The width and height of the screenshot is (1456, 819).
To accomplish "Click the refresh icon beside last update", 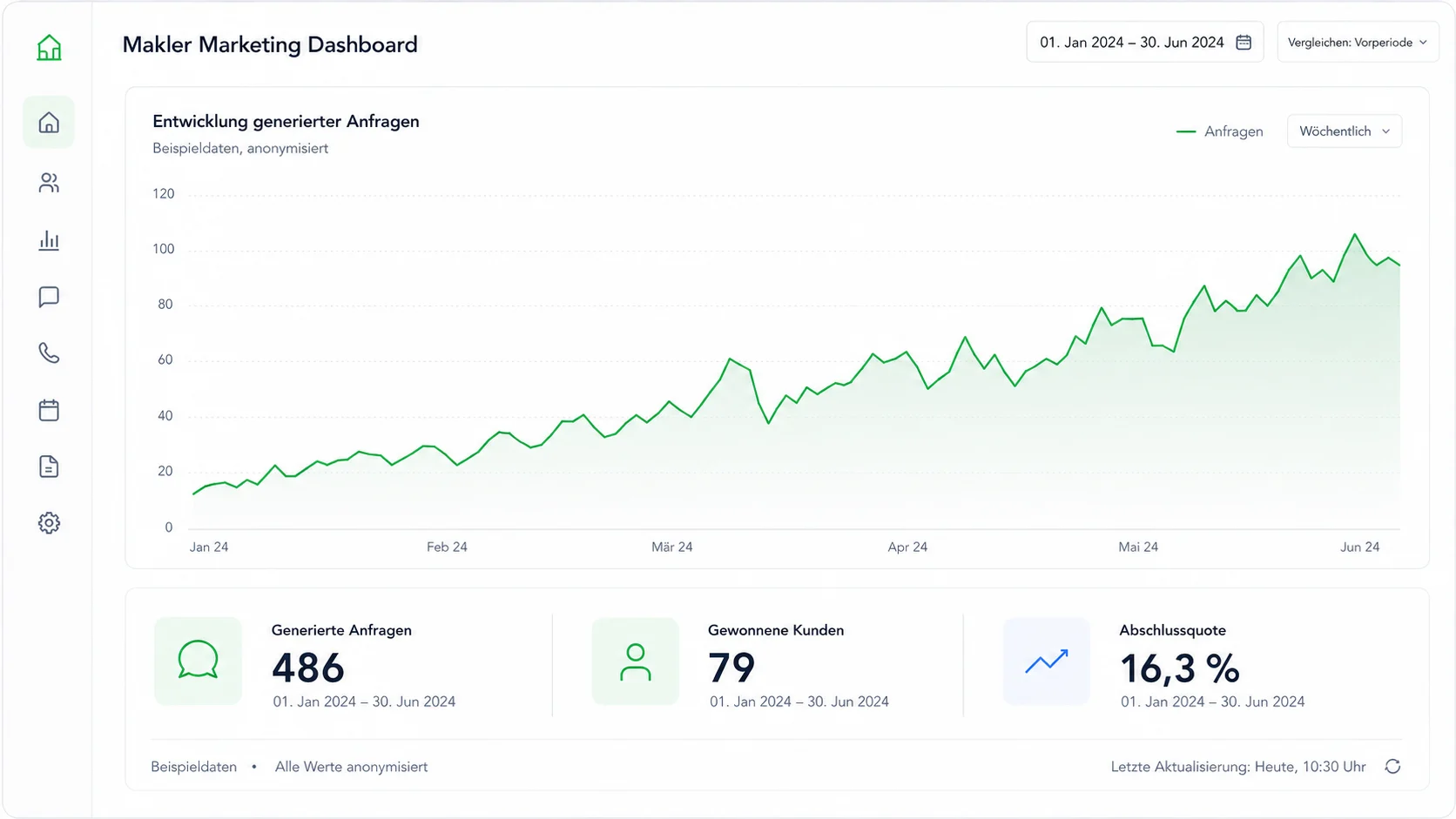I will click(x=1392, y=767).
